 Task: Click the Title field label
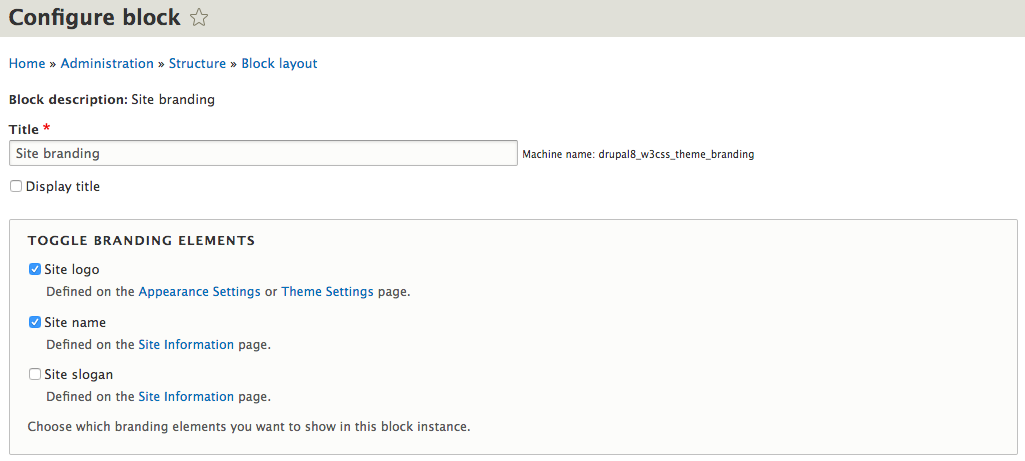click(24, 129)
